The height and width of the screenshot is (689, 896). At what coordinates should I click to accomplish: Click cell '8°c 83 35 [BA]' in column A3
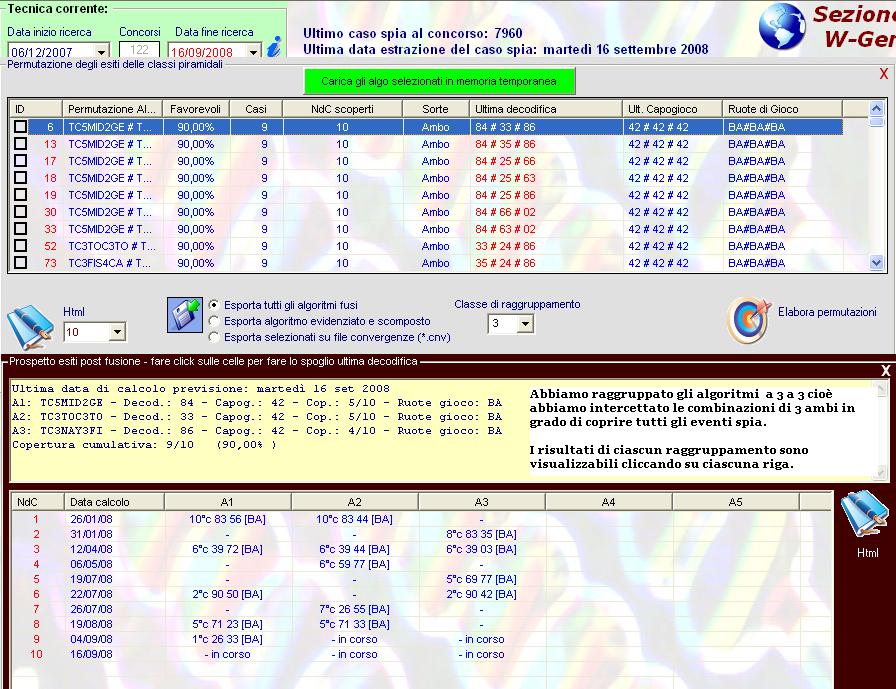coord(481,534)
